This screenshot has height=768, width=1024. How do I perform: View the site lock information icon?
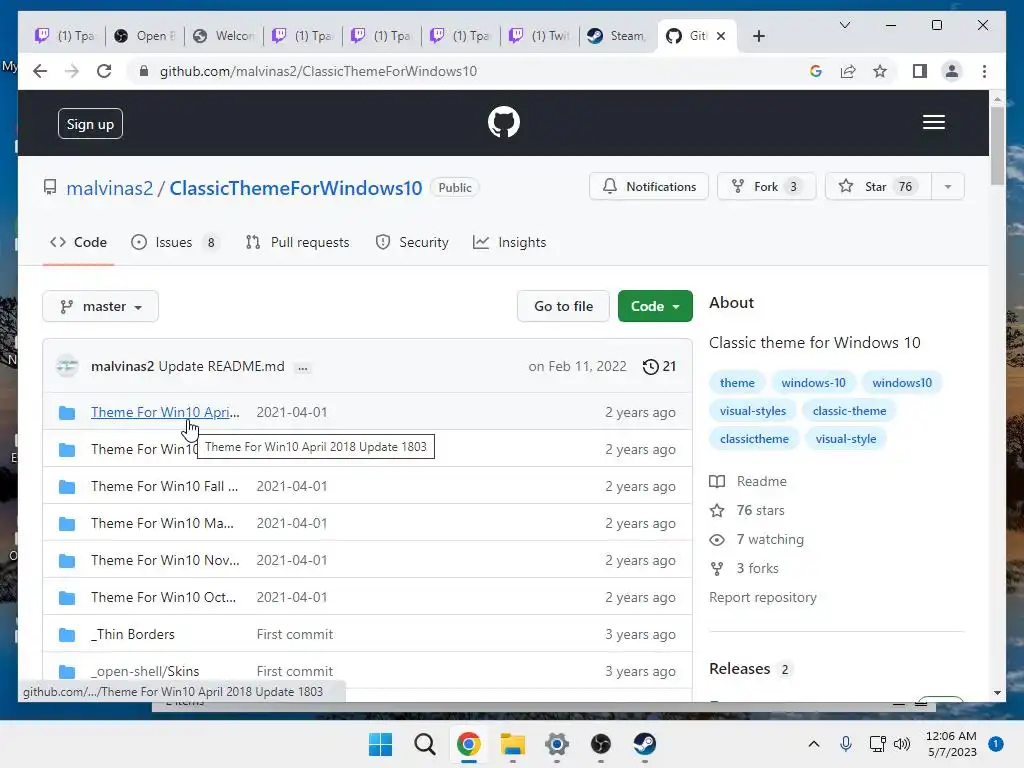click(144, 71)
